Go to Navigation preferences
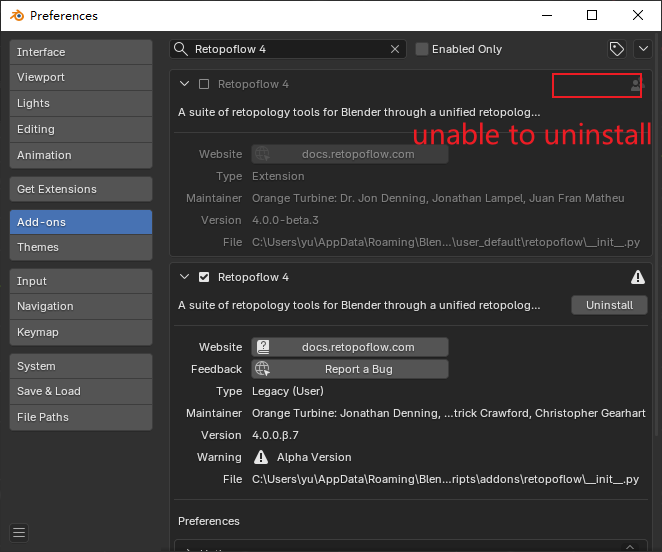This screenshot has height=552, width=662. coord(81,306)
